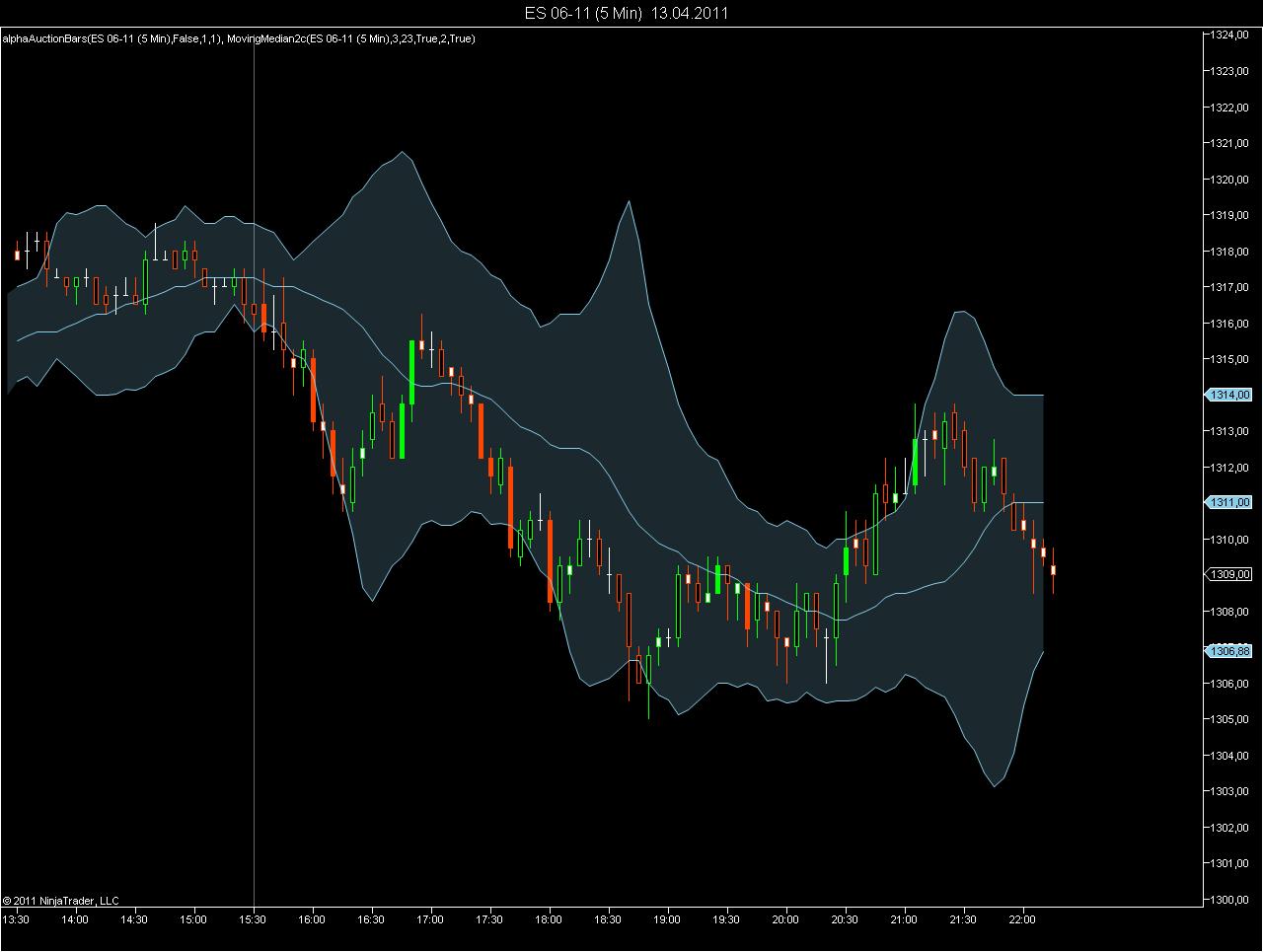Click the chart title ES 06-11 (5 Min)

(584, 13)
